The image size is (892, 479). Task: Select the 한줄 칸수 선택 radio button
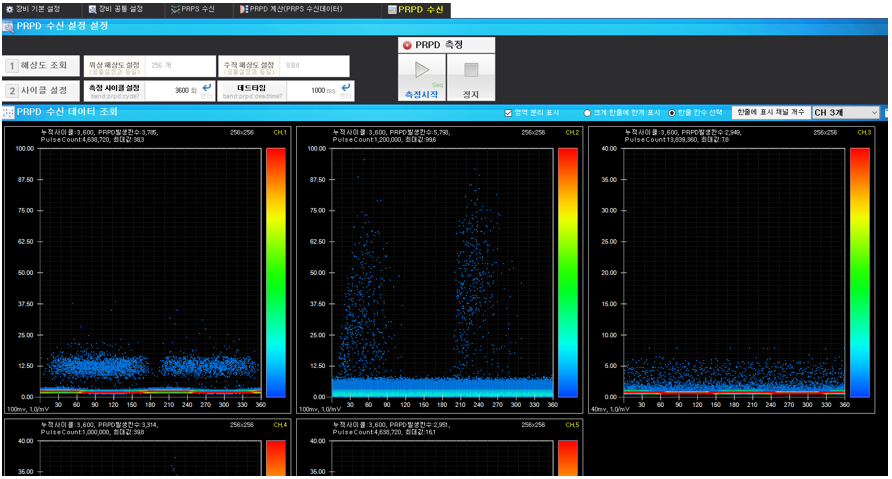672,113
